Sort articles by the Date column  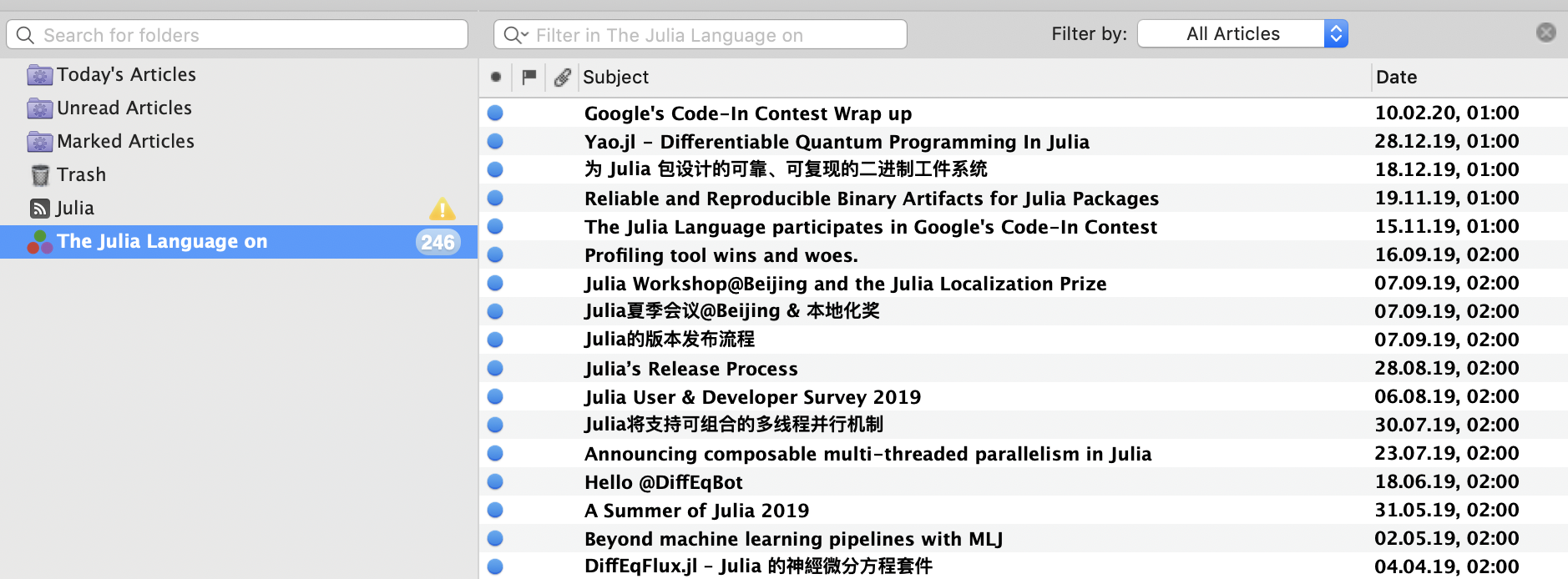[x=1396, y=77]
